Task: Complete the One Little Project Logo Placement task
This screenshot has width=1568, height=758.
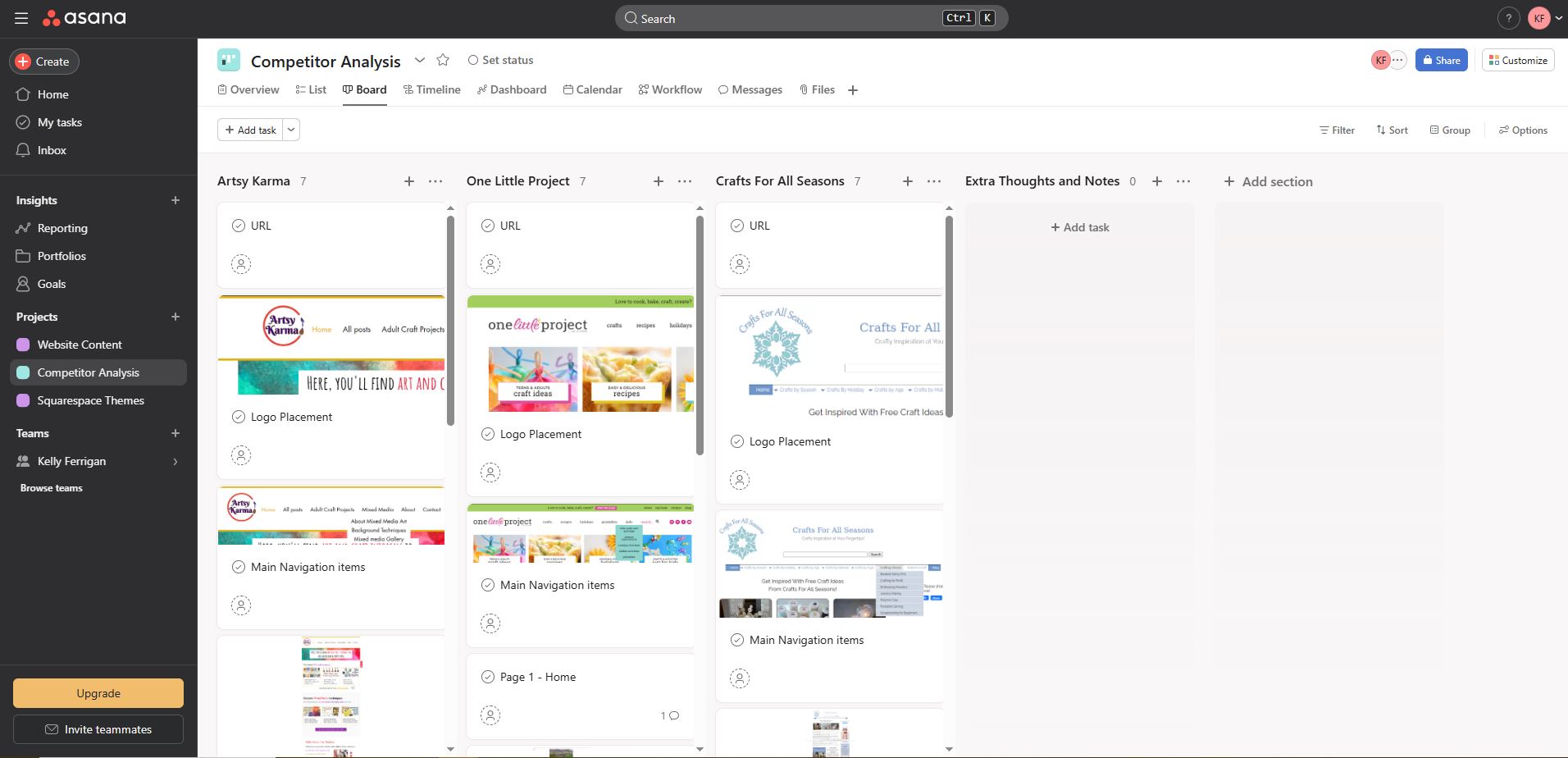Action: [x=488, y=434]
